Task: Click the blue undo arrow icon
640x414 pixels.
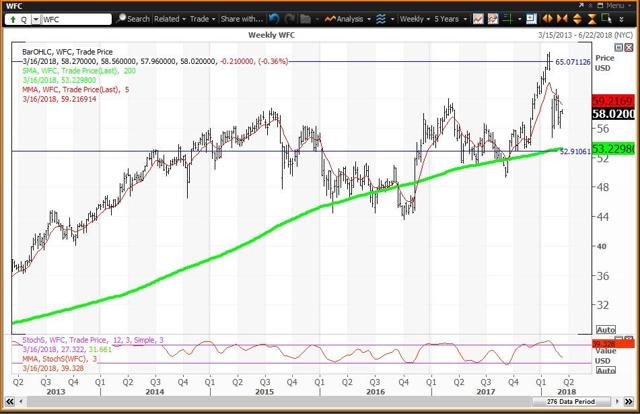Action: 274,19
